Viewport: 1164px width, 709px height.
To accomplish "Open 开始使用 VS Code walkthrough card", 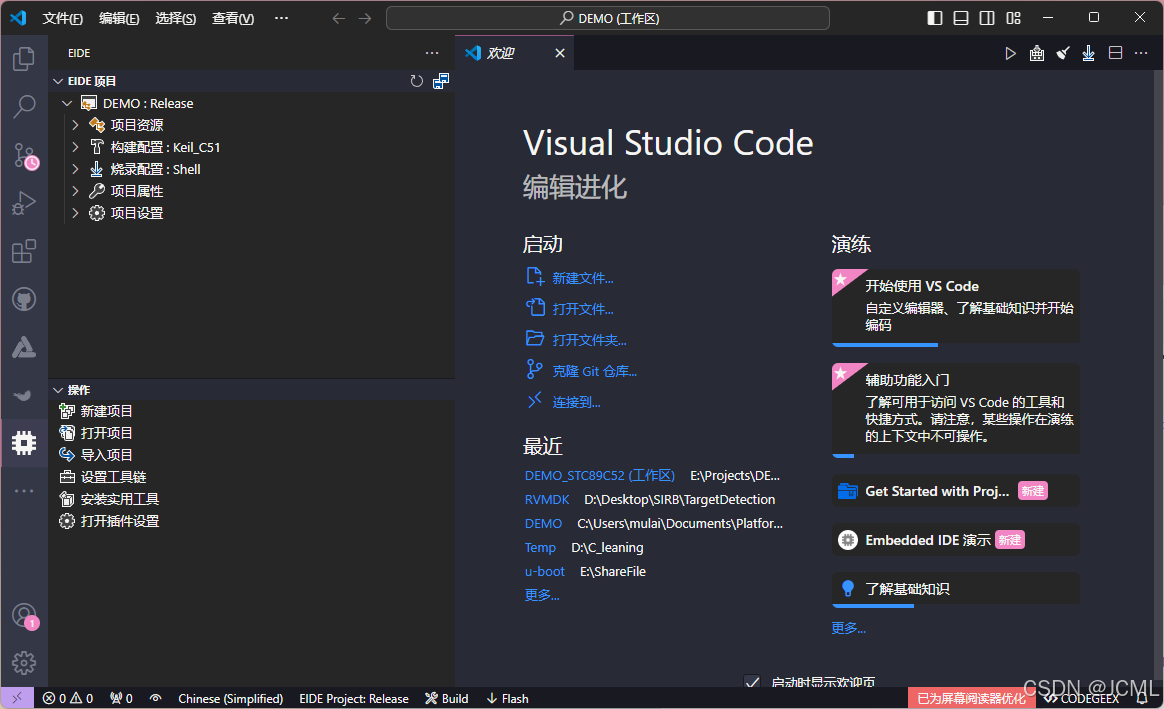I will pyautogui.click(x=955, y=307).
